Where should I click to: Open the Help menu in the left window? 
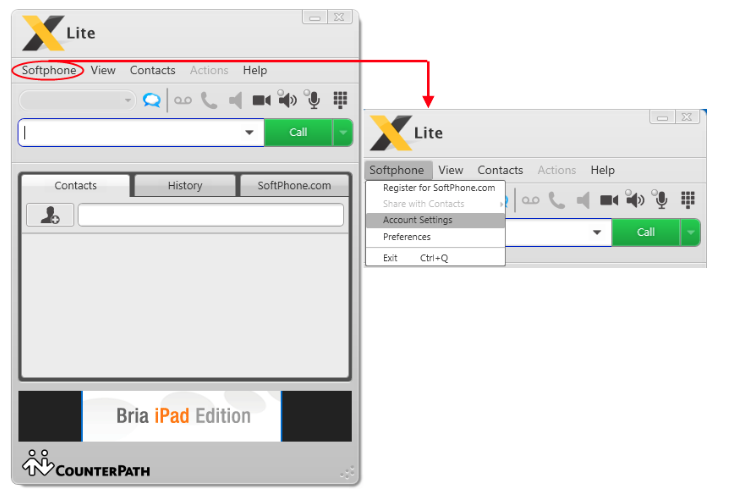(x=255, y=70)
